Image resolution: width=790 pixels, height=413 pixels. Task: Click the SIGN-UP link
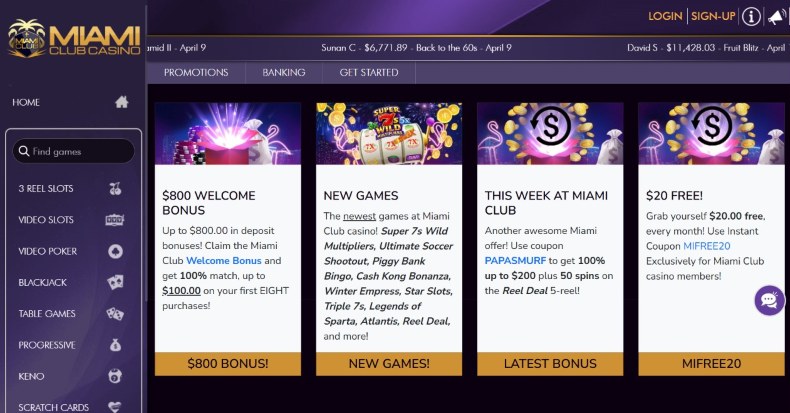(x=713, y=16)
